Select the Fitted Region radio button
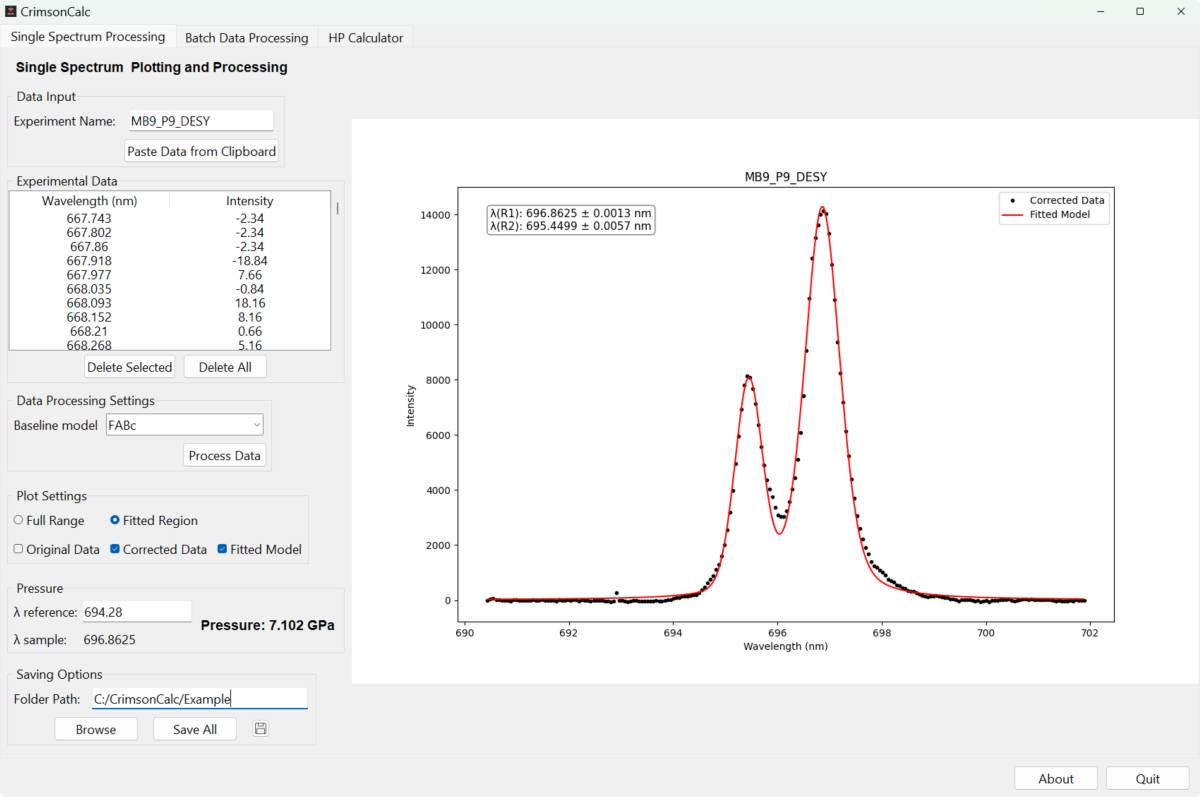 tap(115, 520)
